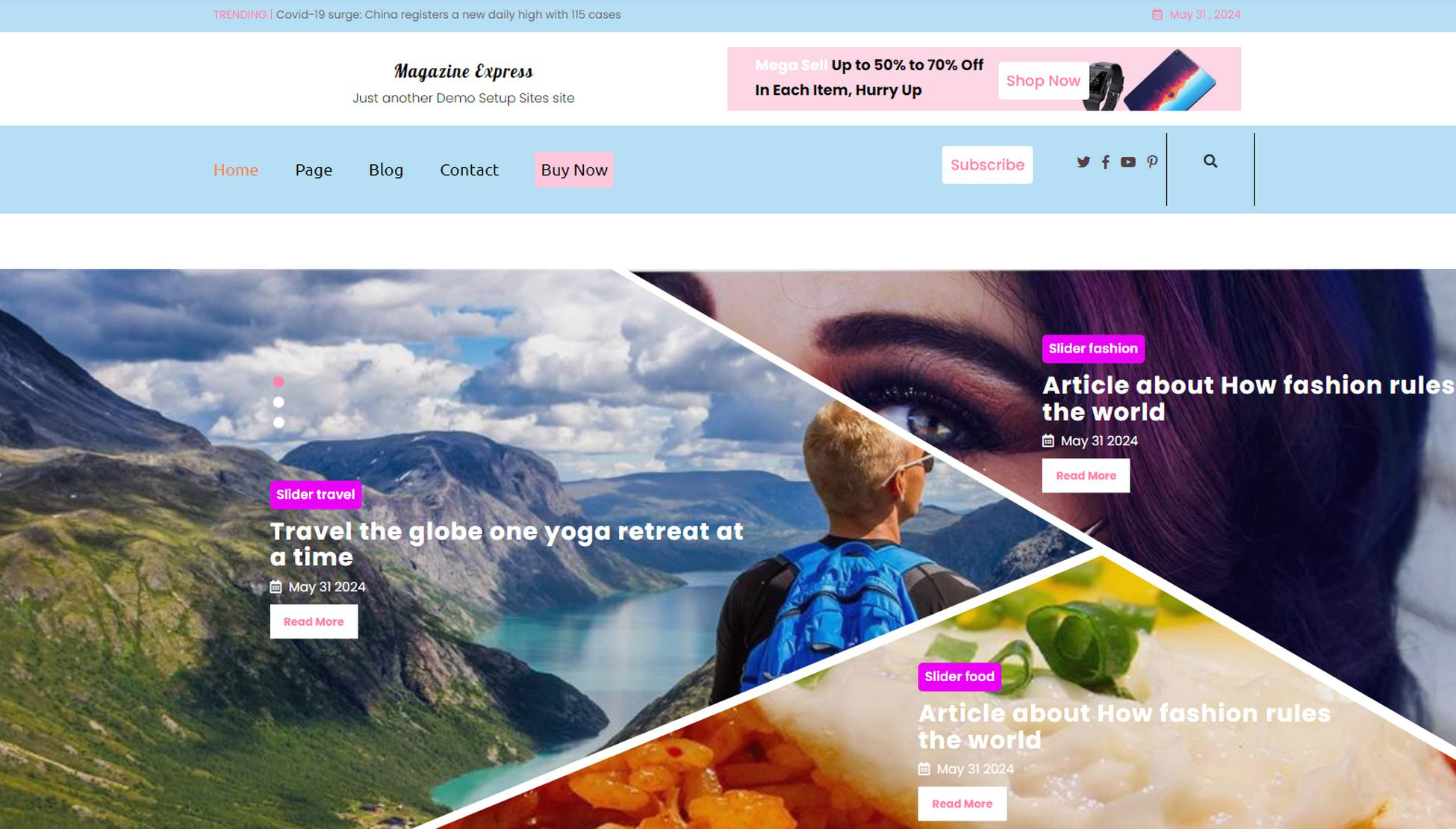Click the Buy Now button
The height and width of the screenshot is (829, 1456).
(574, 169)
